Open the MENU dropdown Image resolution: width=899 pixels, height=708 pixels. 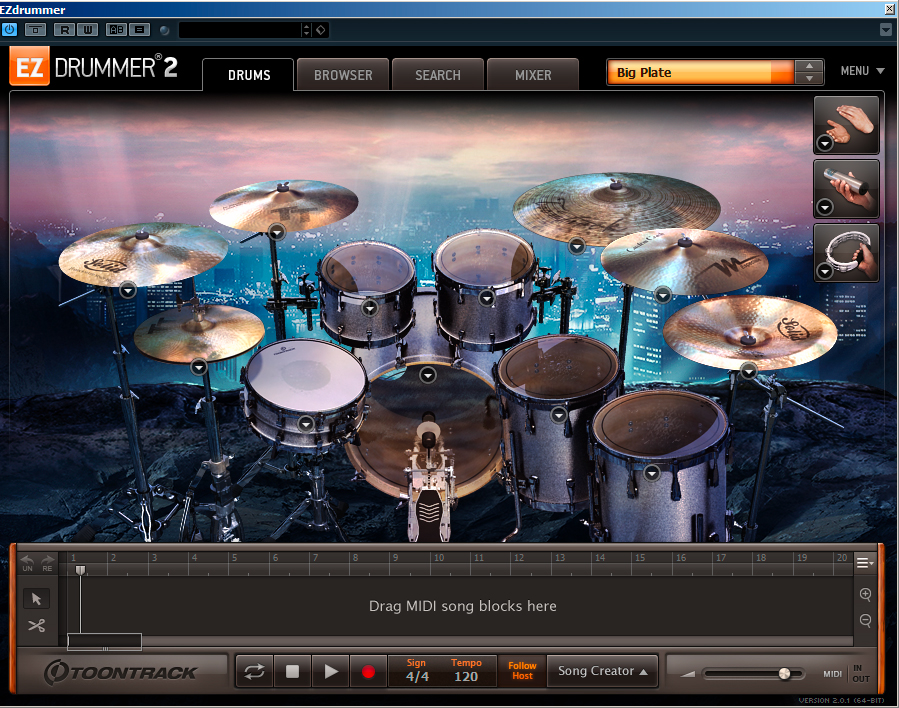click(x=862, y=71)
